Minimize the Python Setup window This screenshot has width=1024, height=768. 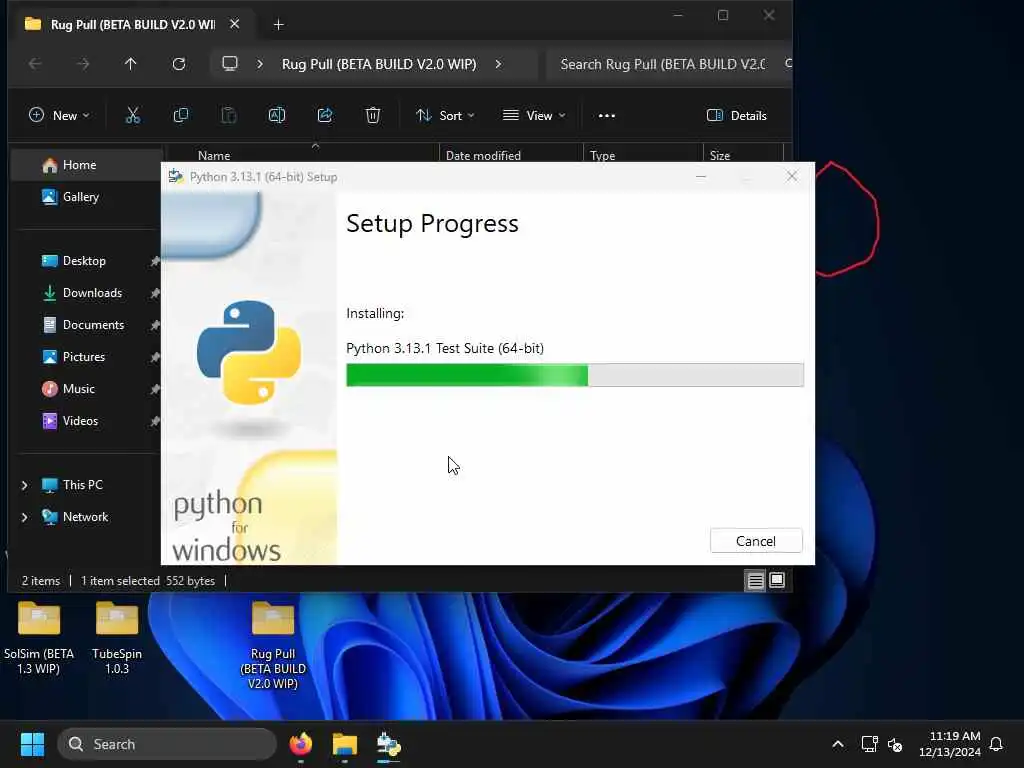(701, 176)
